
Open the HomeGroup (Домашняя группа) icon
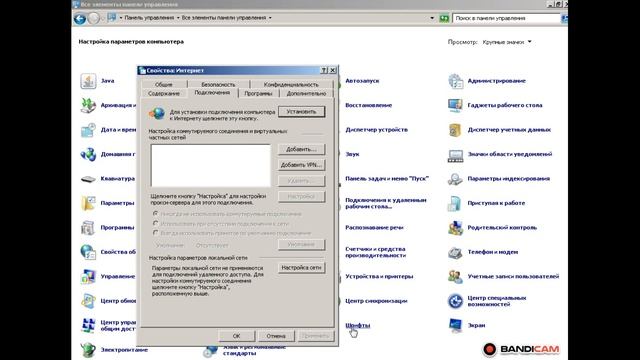(x=88, y=154)
